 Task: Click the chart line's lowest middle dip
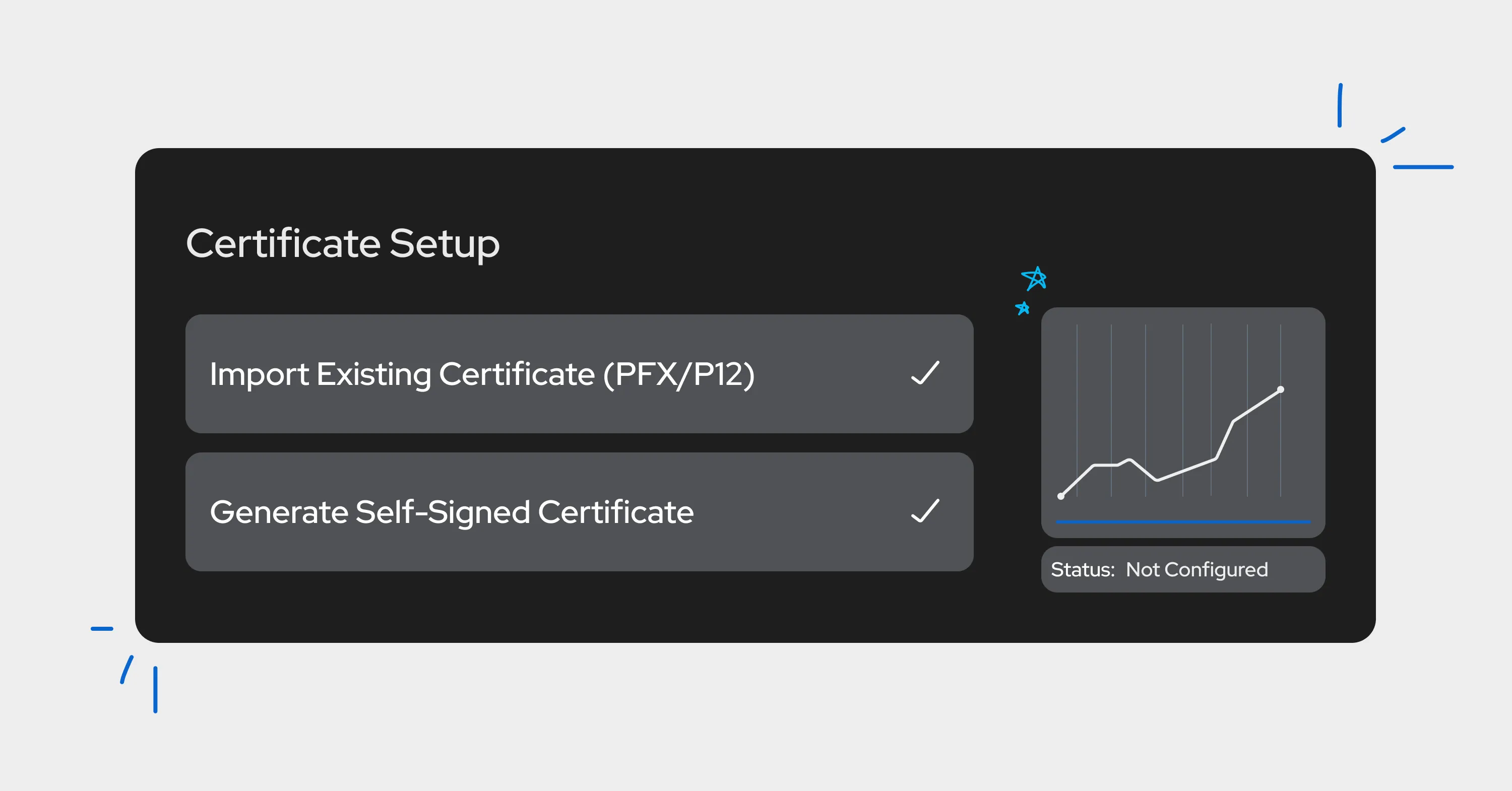pos(1157,480)
